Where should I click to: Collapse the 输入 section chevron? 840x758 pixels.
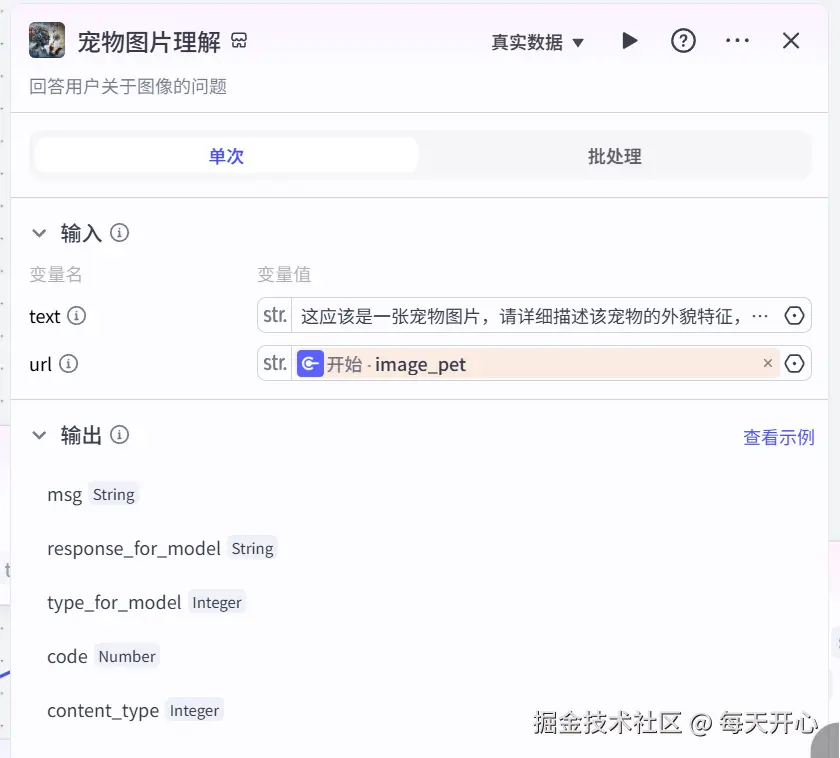(39, 233)
